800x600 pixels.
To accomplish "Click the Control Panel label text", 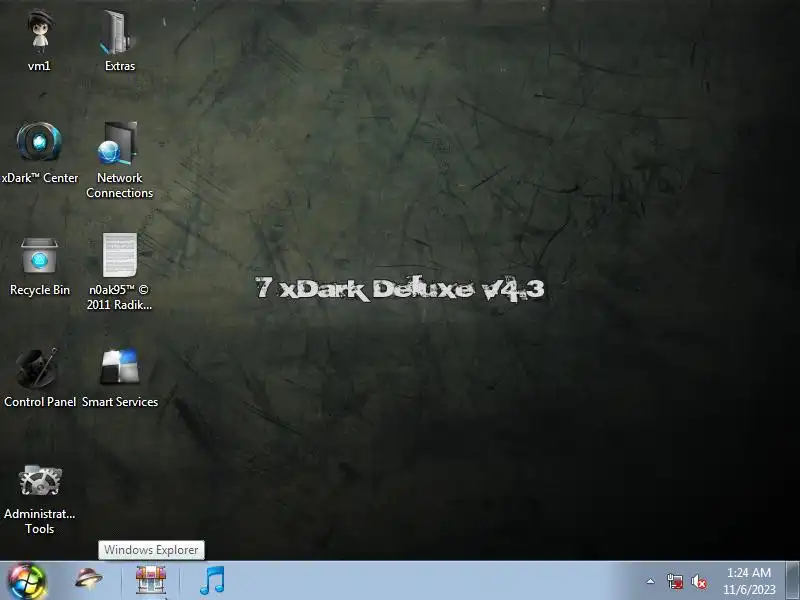I will tap(40, 402).
